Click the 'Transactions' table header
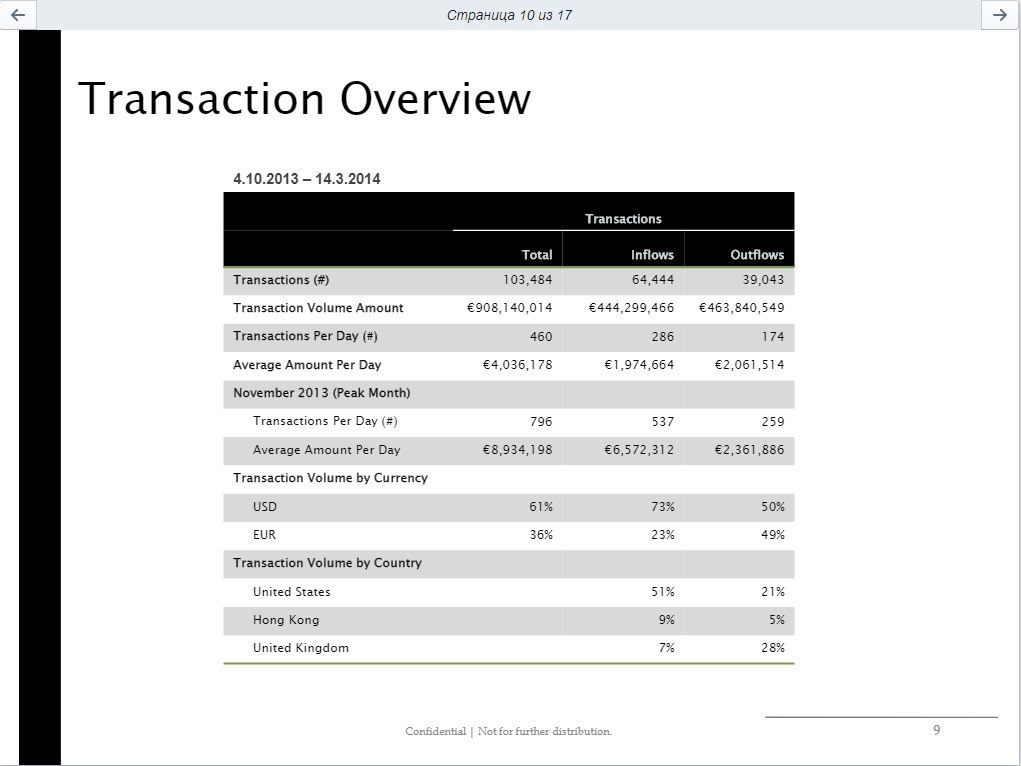1021x766 pixels. tap(623, 219)
